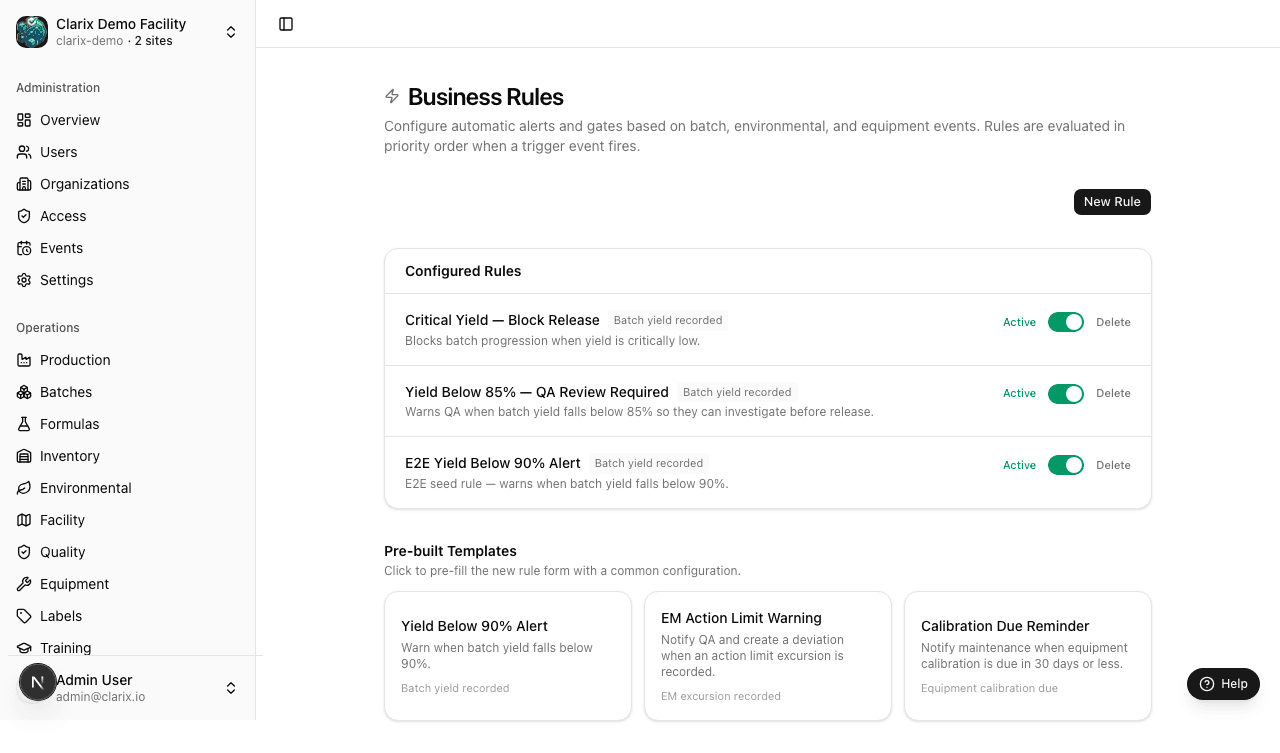Click the Batches cubes icon
Image resolution: width=1280 pixels, height=753 pixels.
[24, 392]
